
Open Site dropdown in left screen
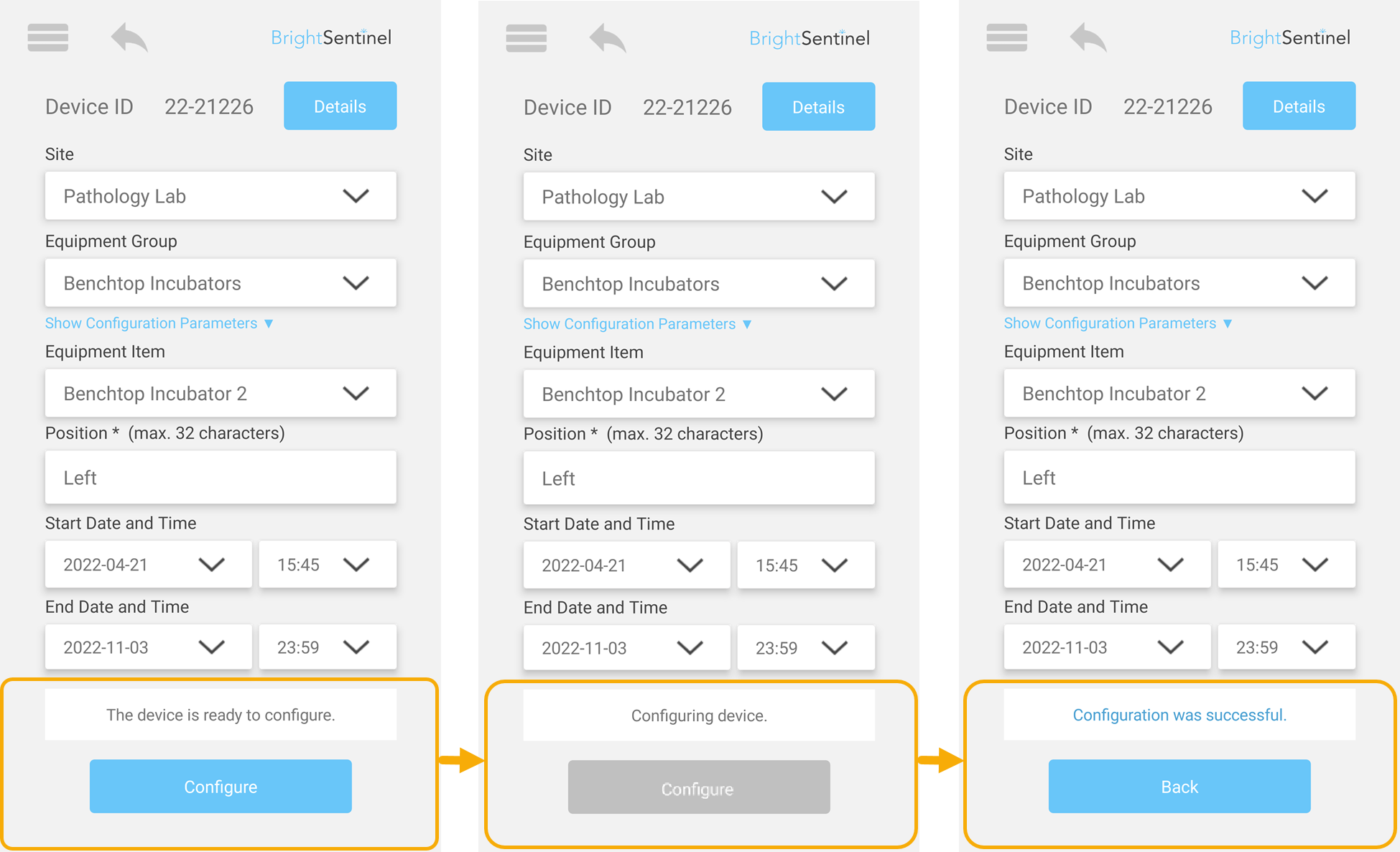tap(221, 195)
